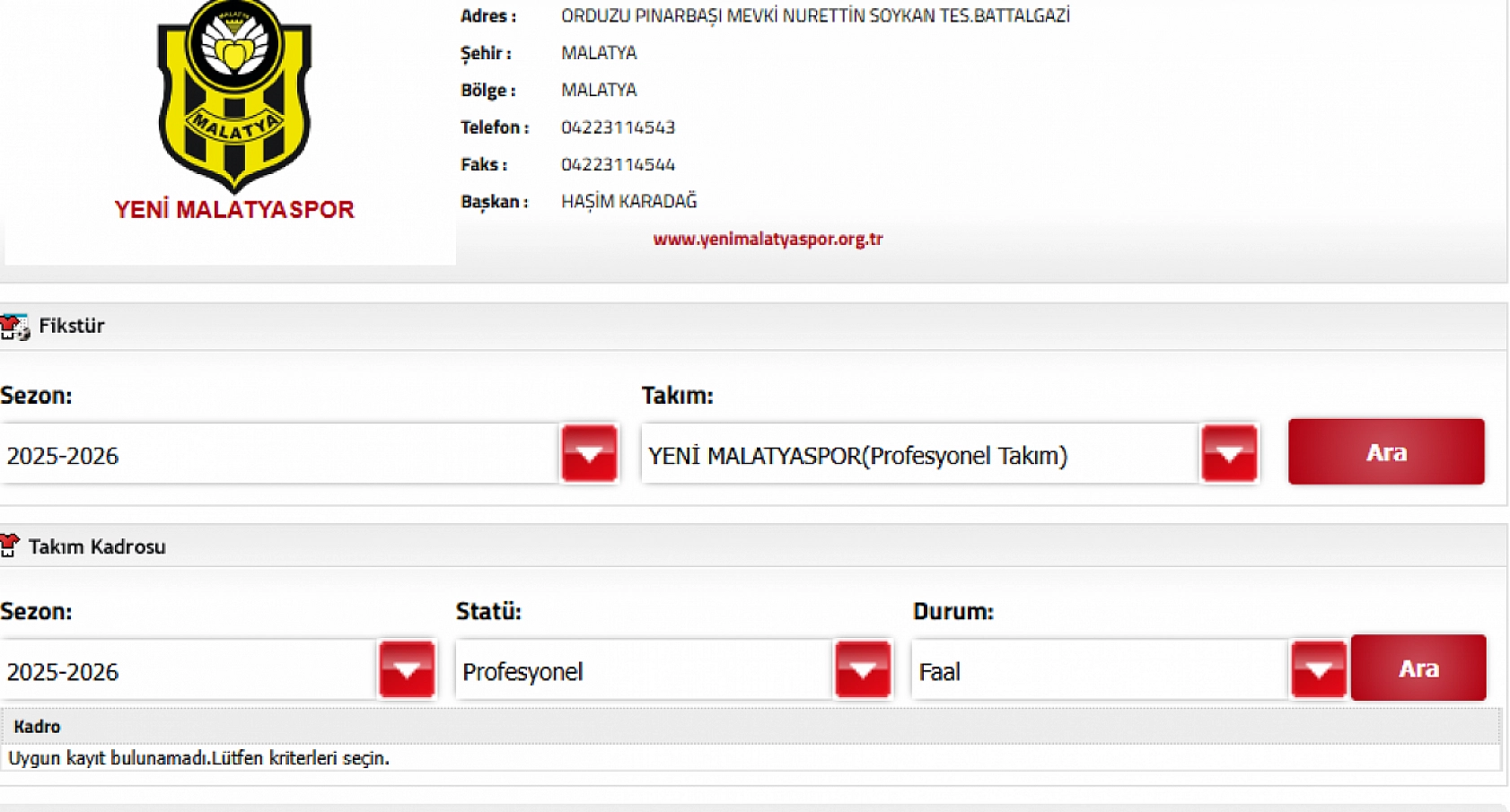Click the Takım Kadrosu section title
The width and height of the screenshot is (1510, 812).
(x=97, y=546)
